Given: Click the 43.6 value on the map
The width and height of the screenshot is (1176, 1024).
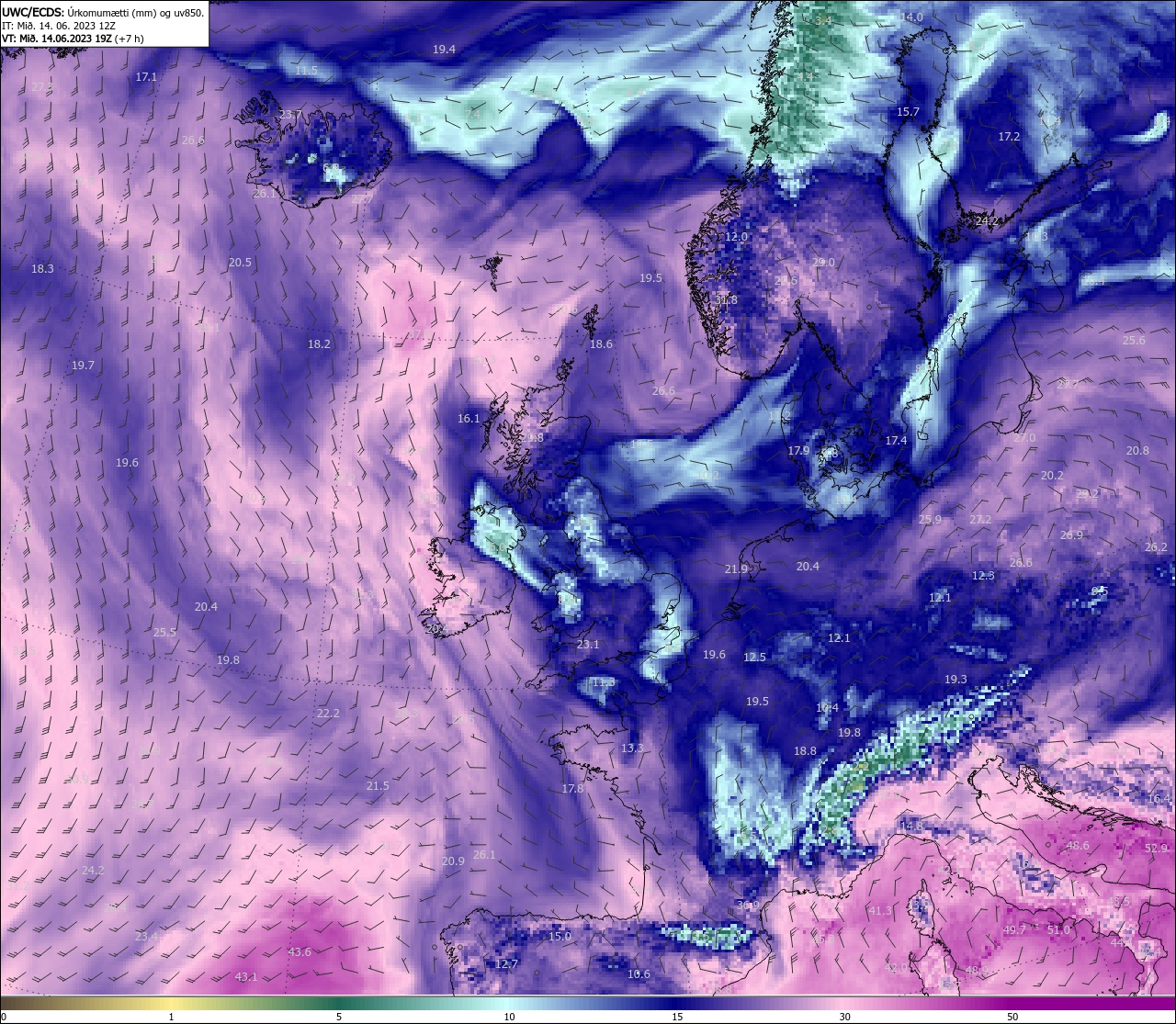Looking at the screenshot, I should pyautogui.click(x=300, y=952).
